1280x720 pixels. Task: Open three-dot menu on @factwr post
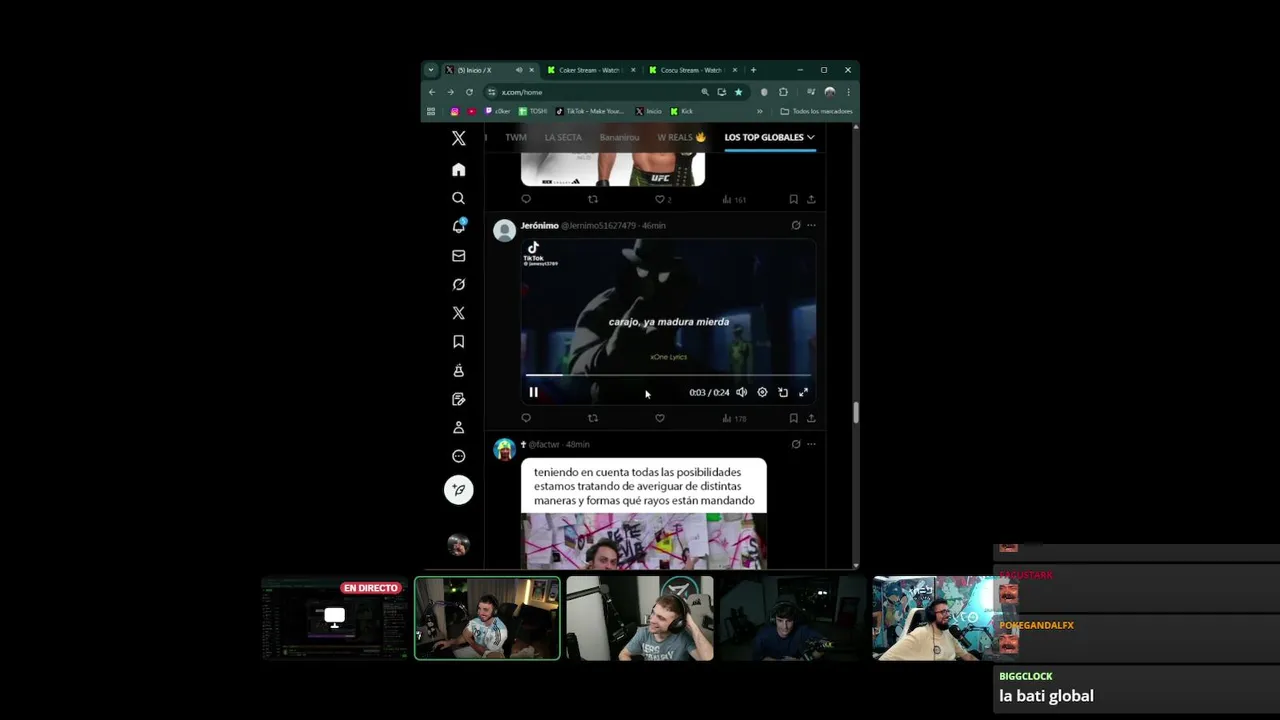point(811,444)
